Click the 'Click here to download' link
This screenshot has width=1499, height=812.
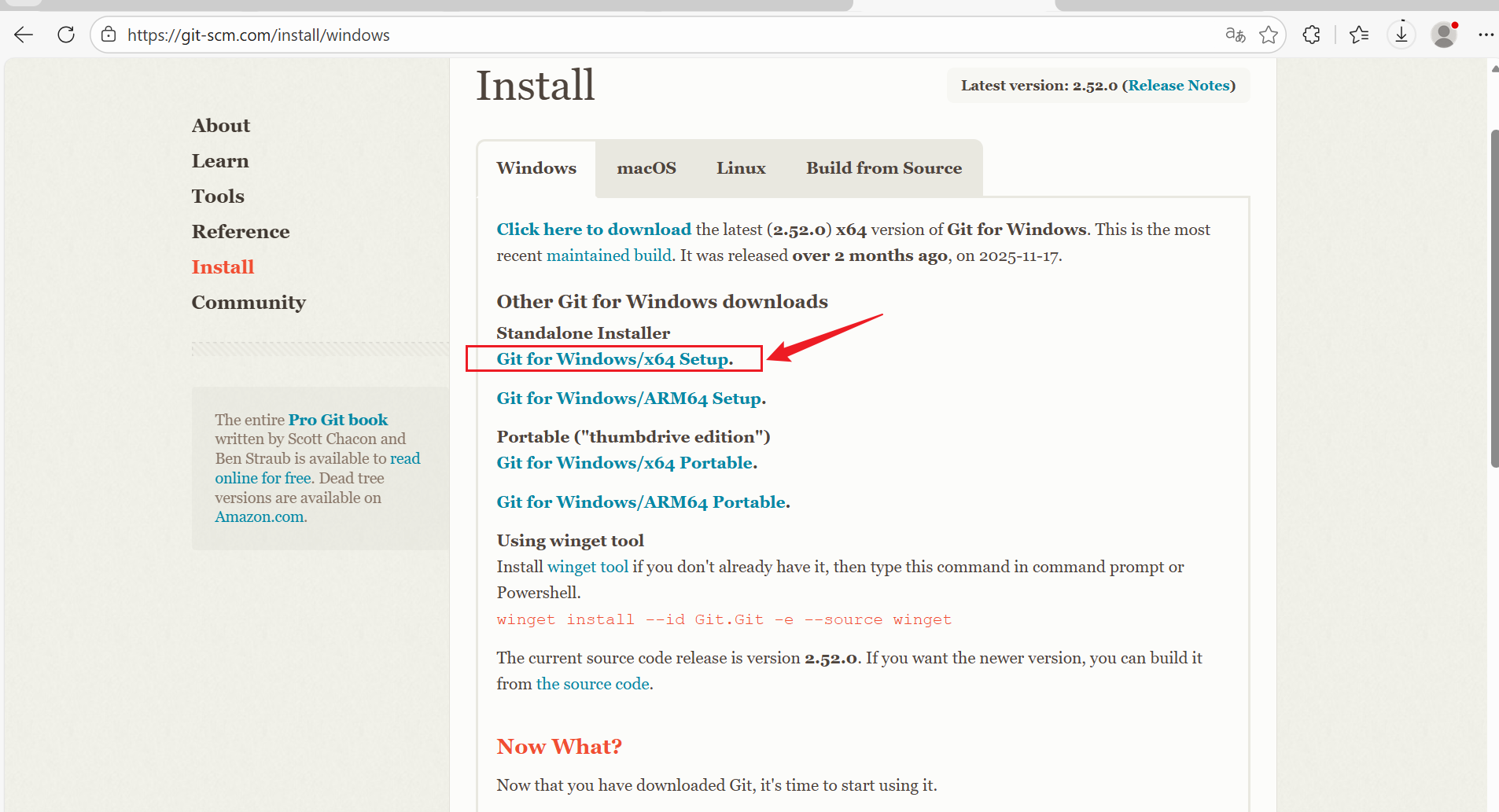[594, 230]
